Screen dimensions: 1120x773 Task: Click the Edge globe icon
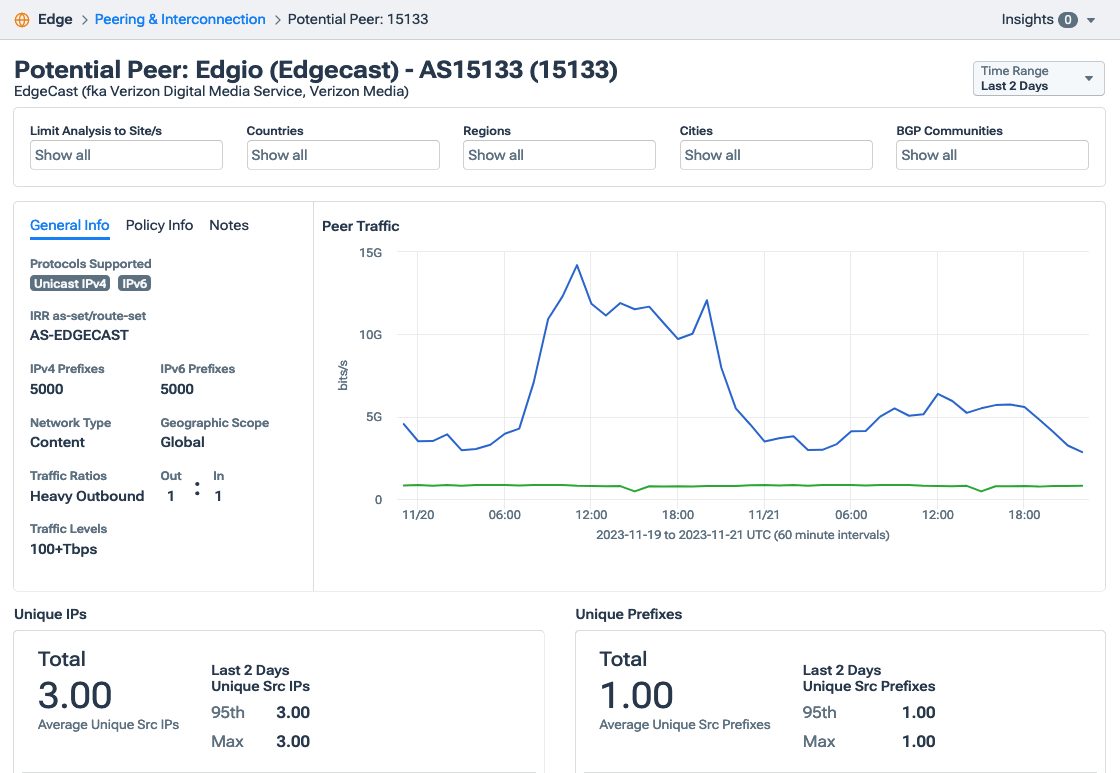tap(22, 20)
